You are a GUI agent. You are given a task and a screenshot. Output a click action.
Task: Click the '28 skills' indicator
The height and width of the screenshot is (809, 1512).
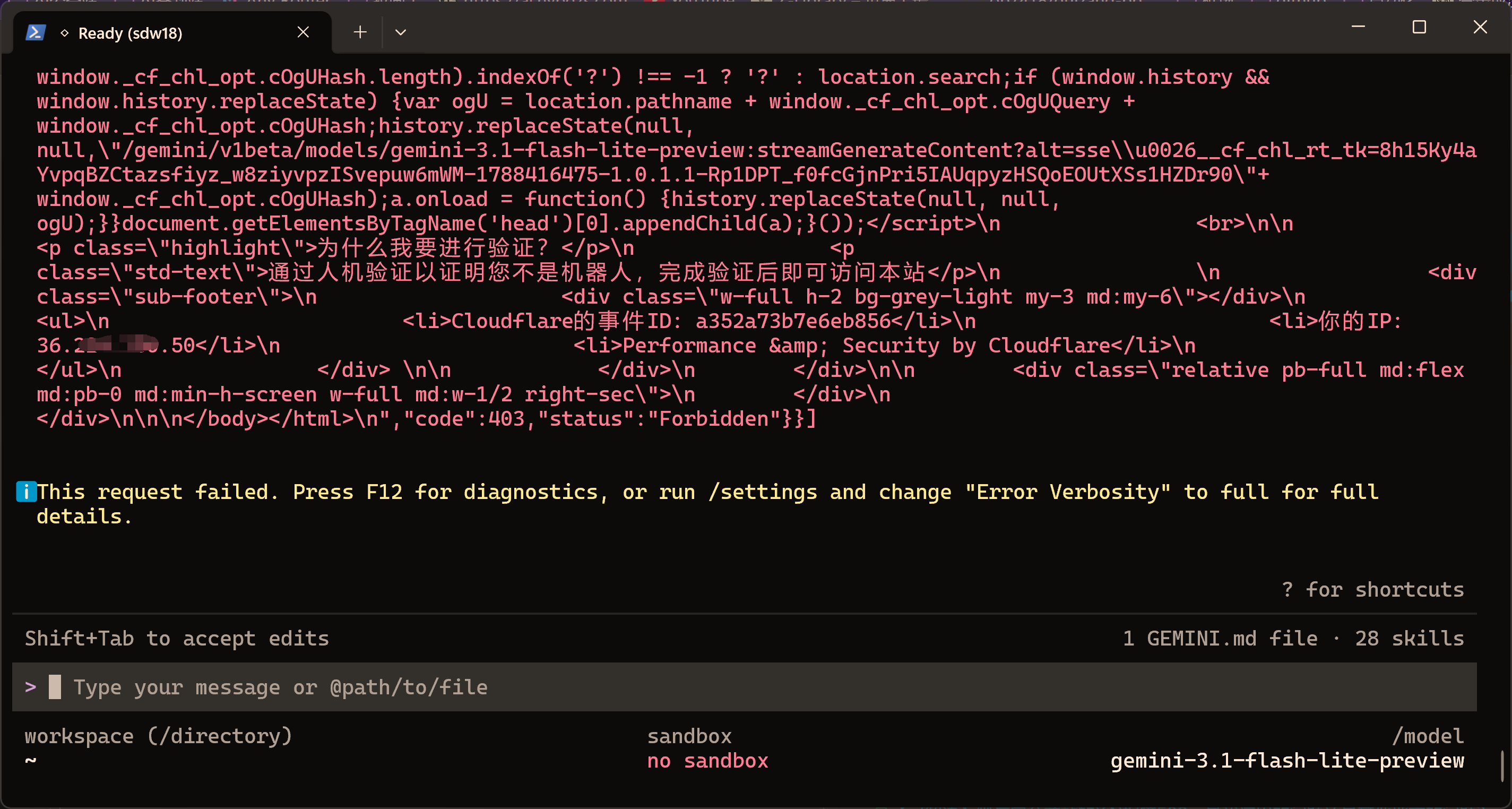pyautogui.click(x=1409, y=638)
